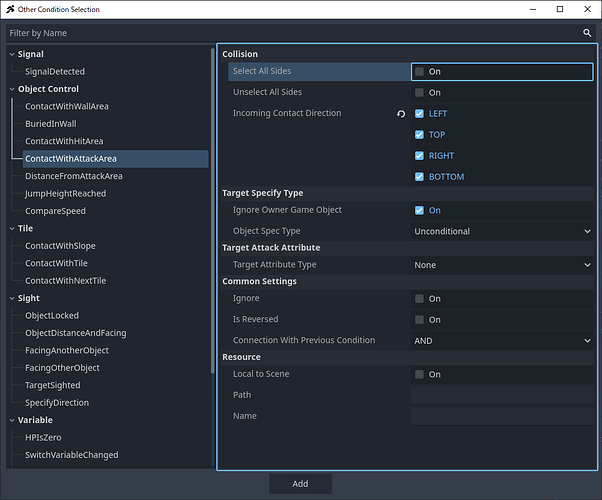This screenshot has width=602, height=500.
Task: Click the Path input field
Action: click(501, 395)
